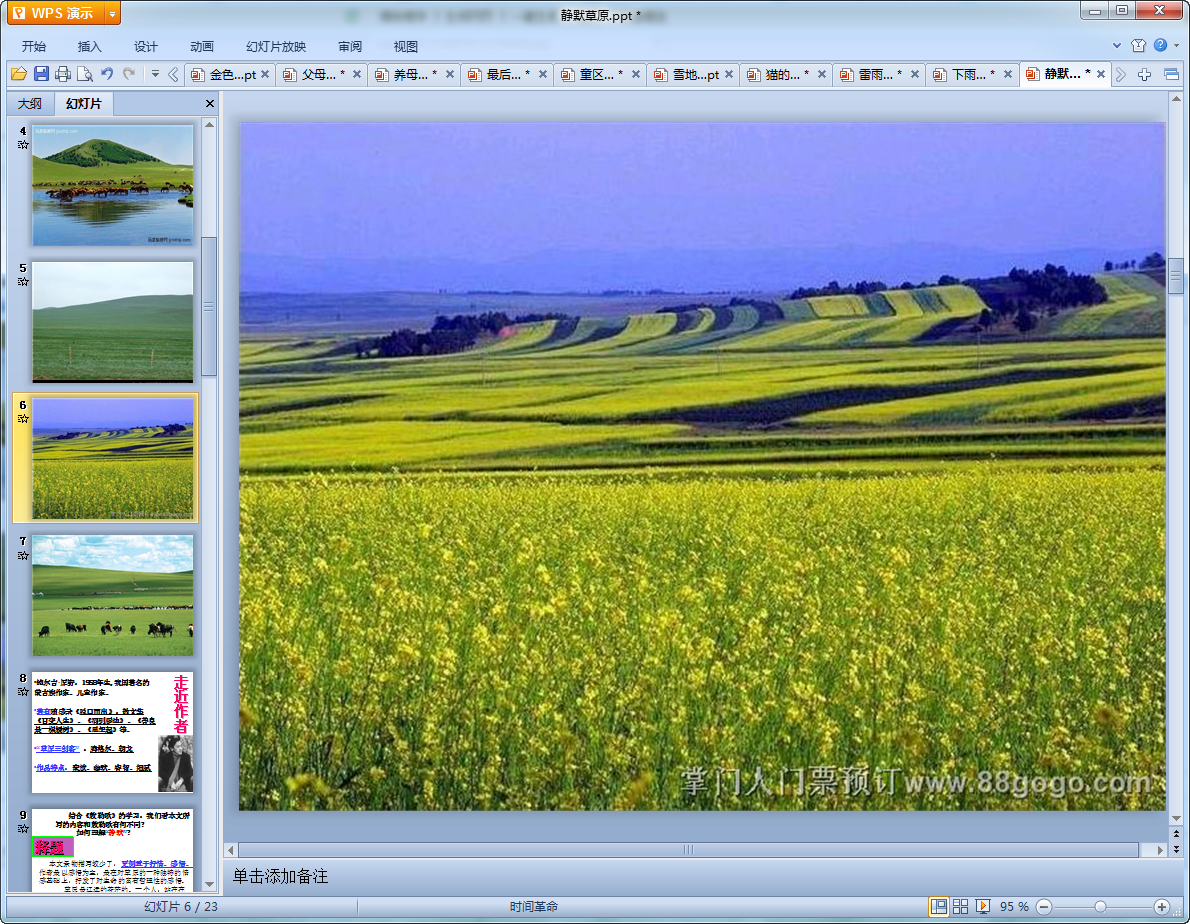Switch to the 大纲 outline tab
This screenshot has height=924, width=1190.
(30, 104)
